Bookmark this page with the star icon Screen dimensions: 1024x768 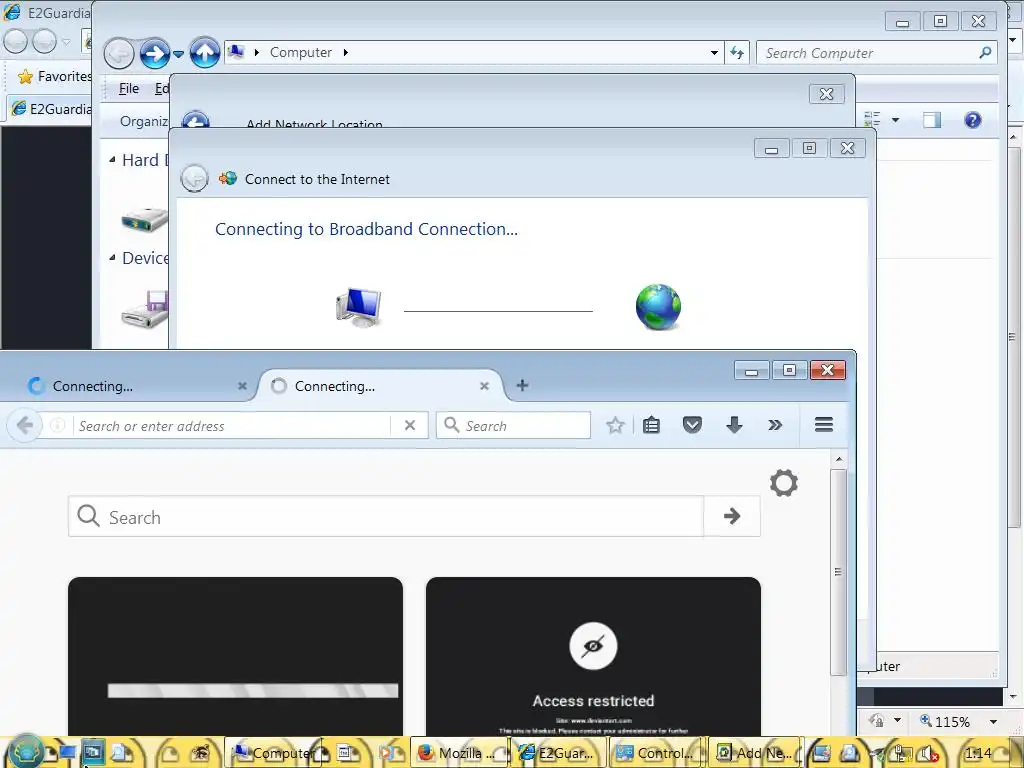tap(615, 425)
